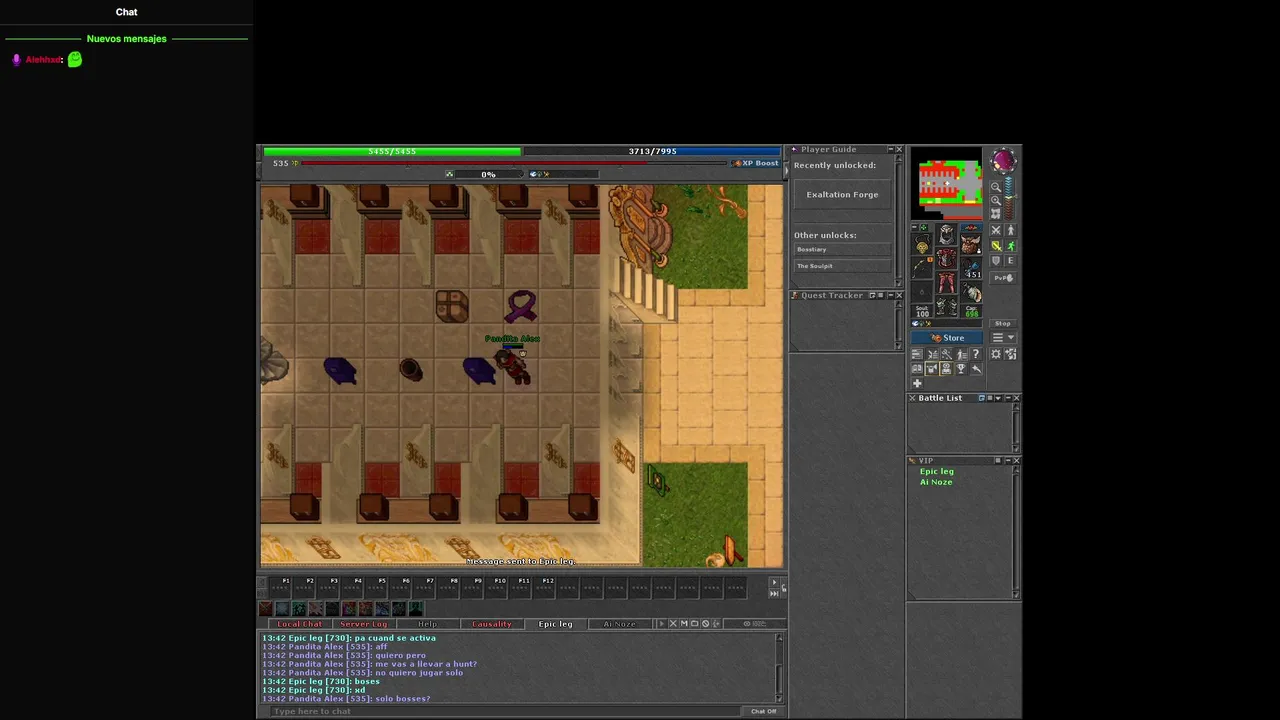Toggle expert mode E button
The width and height of the screenshot is (1280, 720).
1011,260
